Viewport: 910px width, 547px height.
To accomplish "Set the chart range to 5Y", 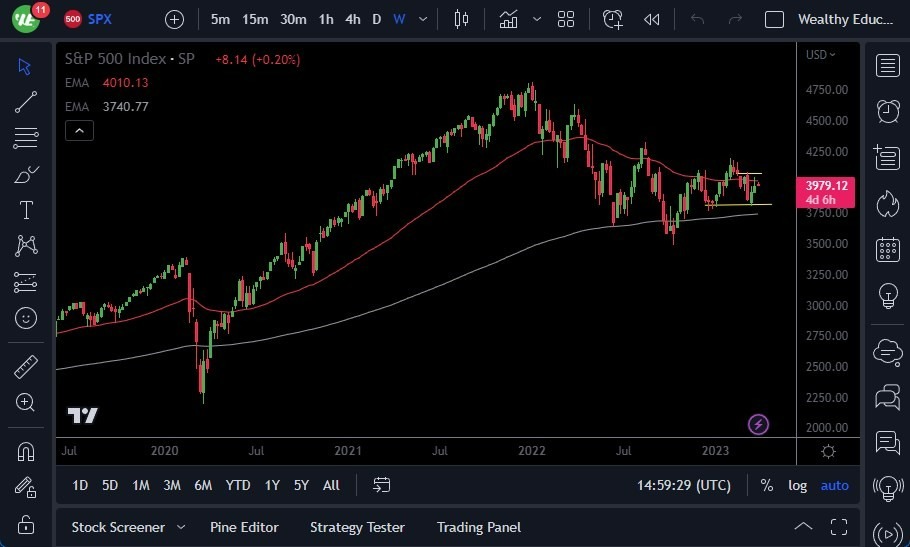I will tap(301, 485).
